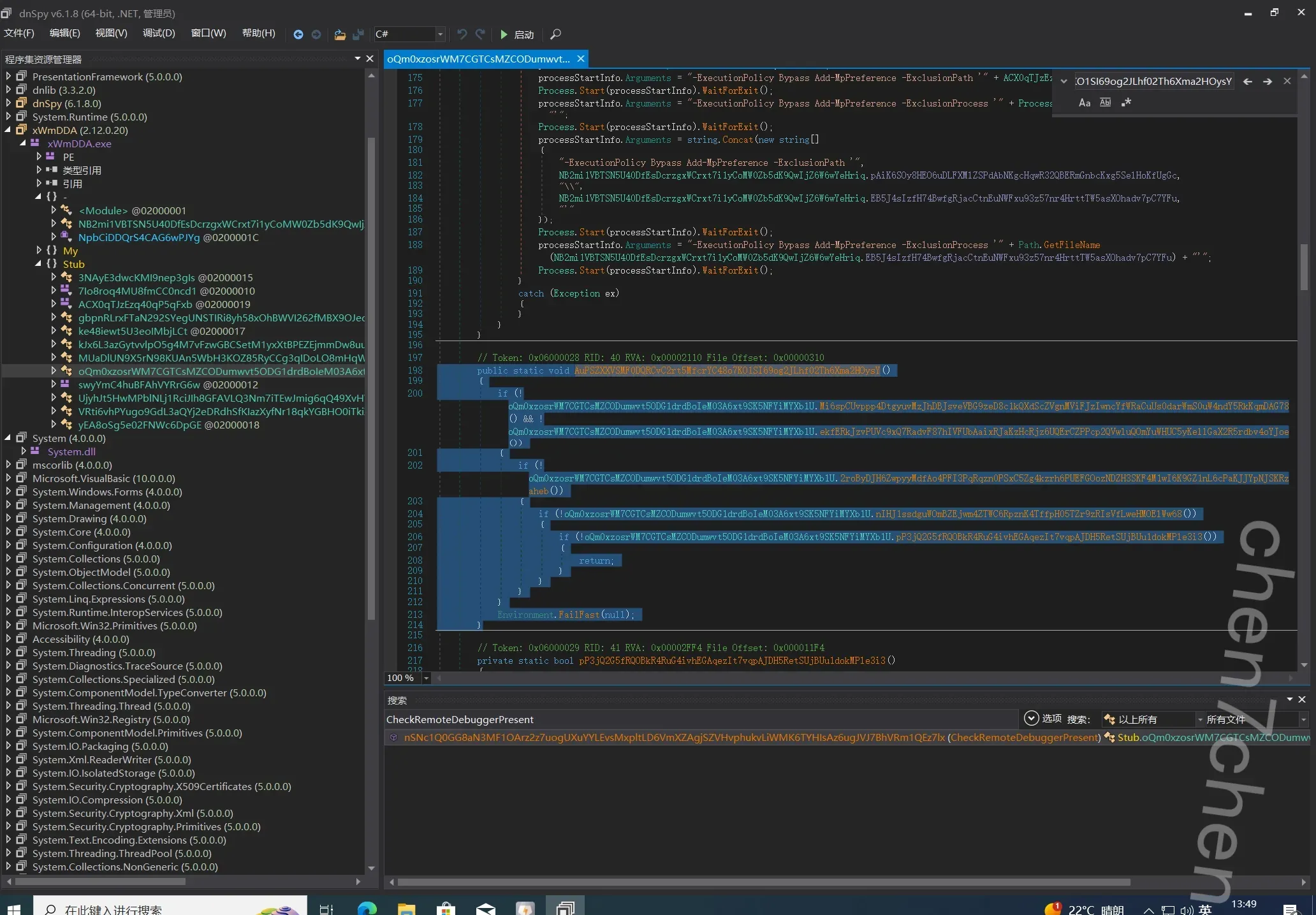Go to next find match arrow
The image size is (1316, 915).
tap(1268, 82)
